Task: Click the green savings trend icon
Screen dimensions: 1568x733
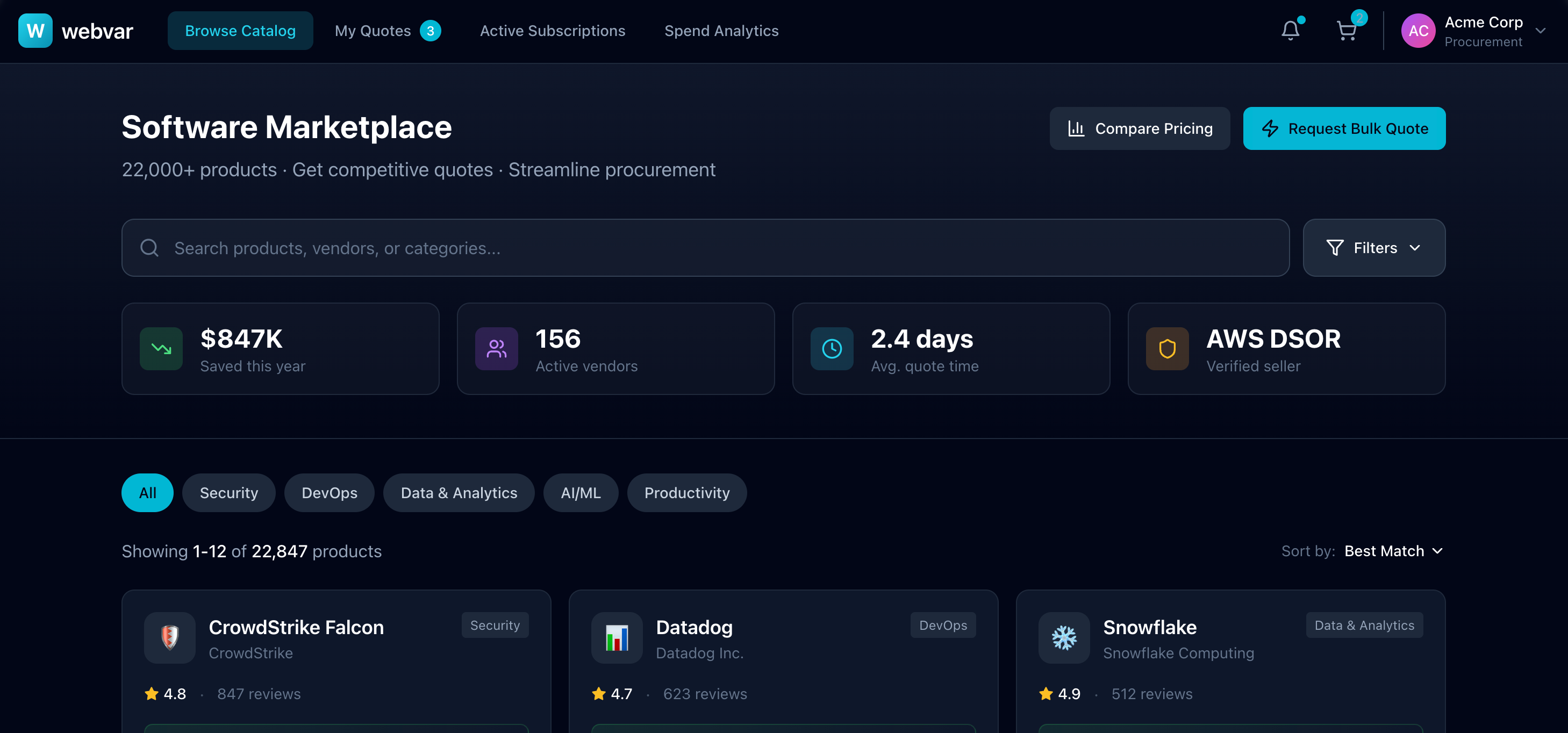Action: pyautogui.click(x=161, y=349)
